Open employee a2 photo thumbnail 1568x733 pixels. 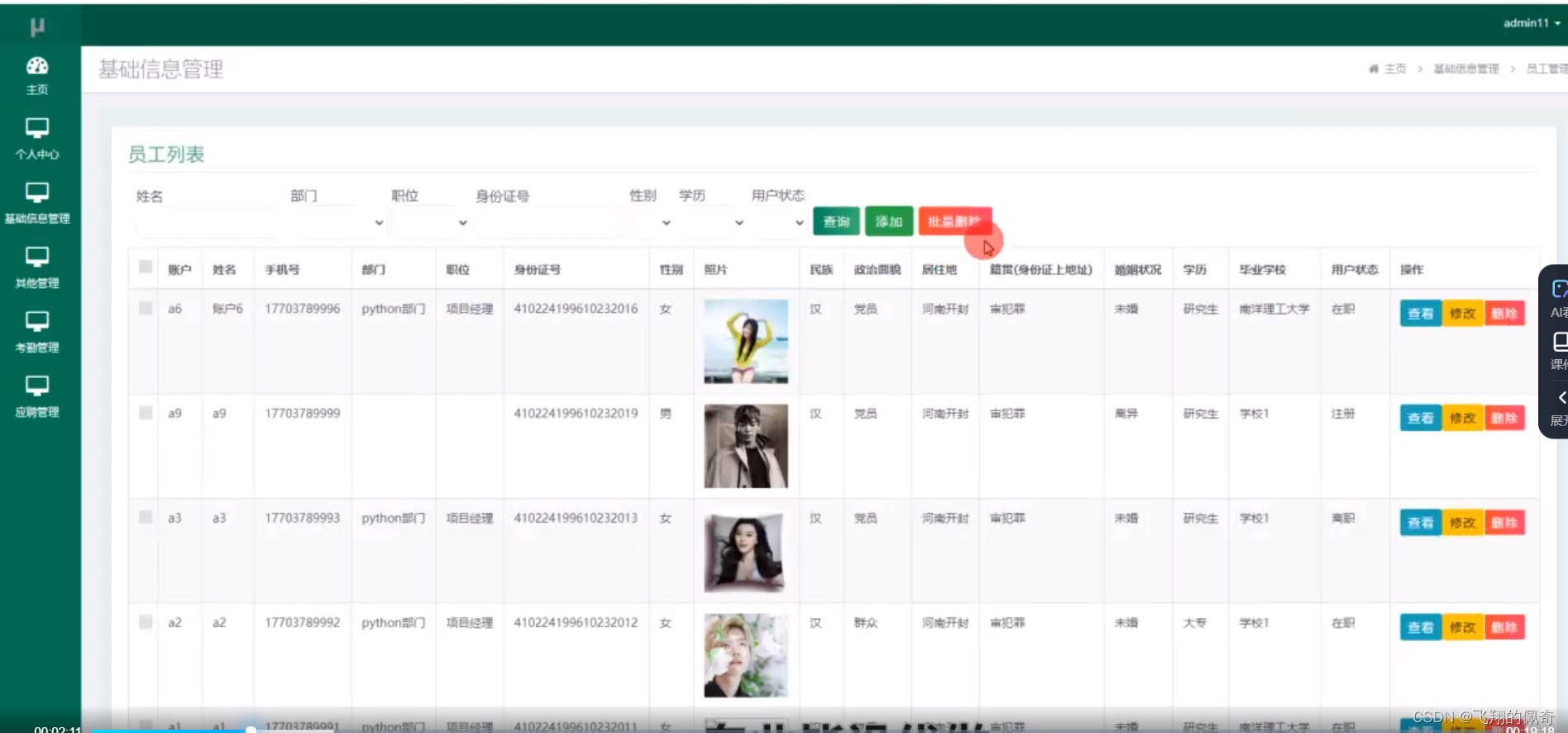click(x=746, y=655)
